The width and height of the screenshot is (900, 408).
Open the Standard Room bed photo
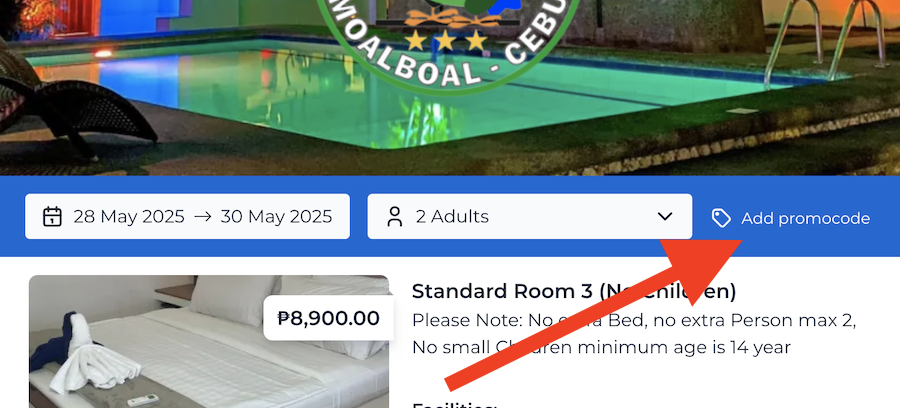coord(209,341)
